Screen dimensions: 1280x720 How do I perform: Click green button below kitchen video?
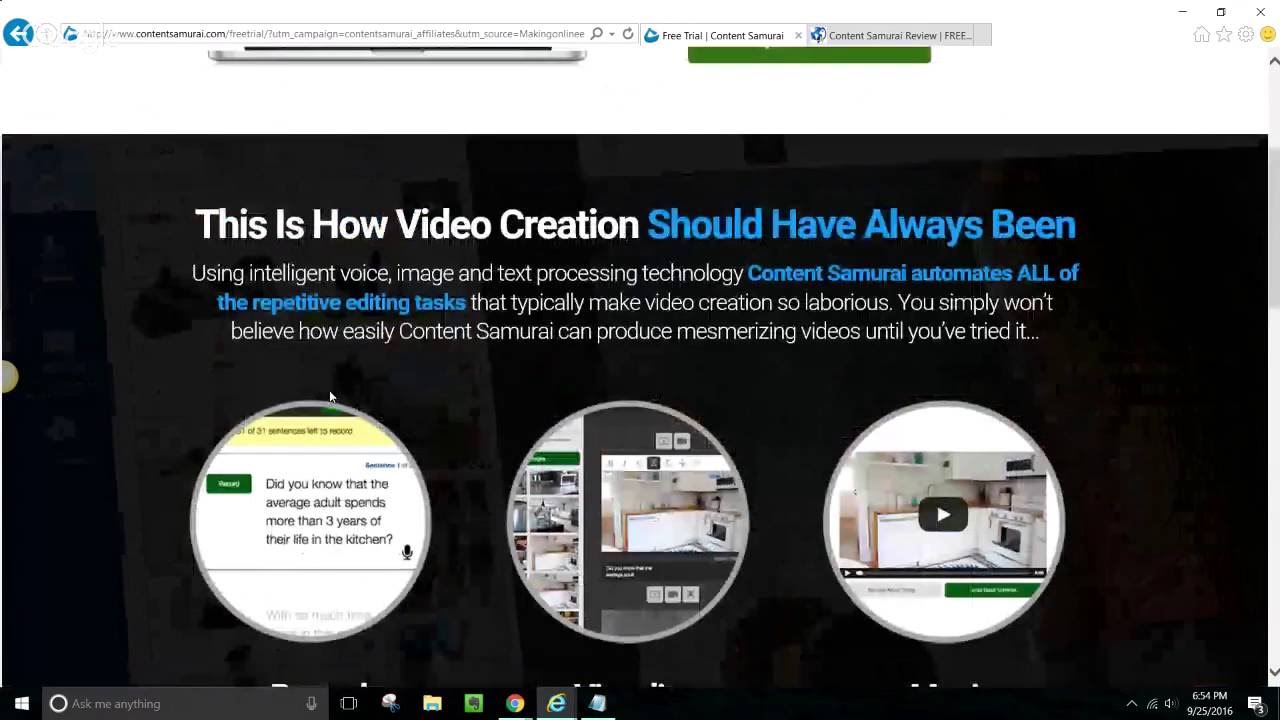click(994, 590)
